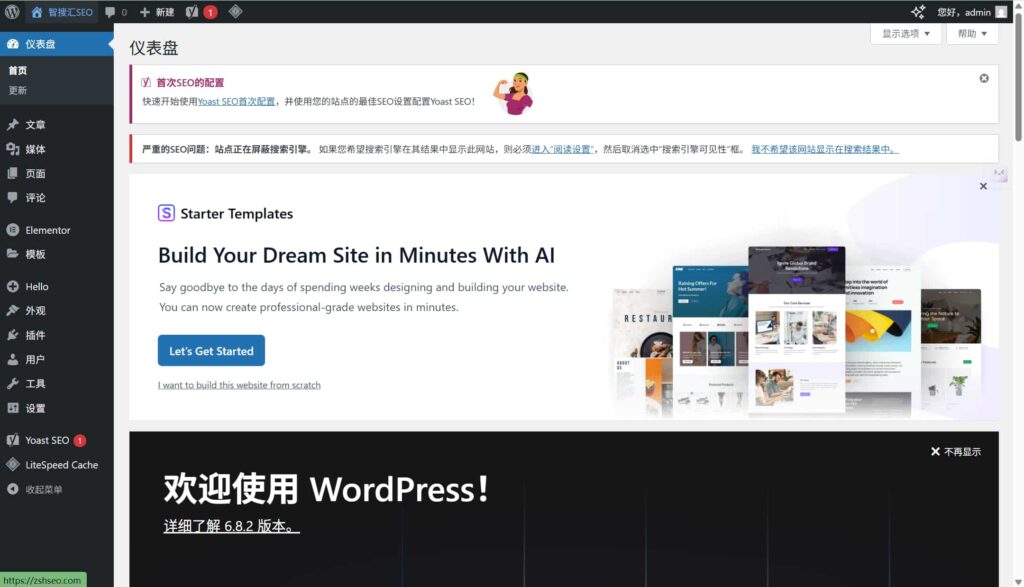1024x587 pixels.
Task: Select 首页 under Dashboard
Action: pyautogui.click(x=18, y=71)
